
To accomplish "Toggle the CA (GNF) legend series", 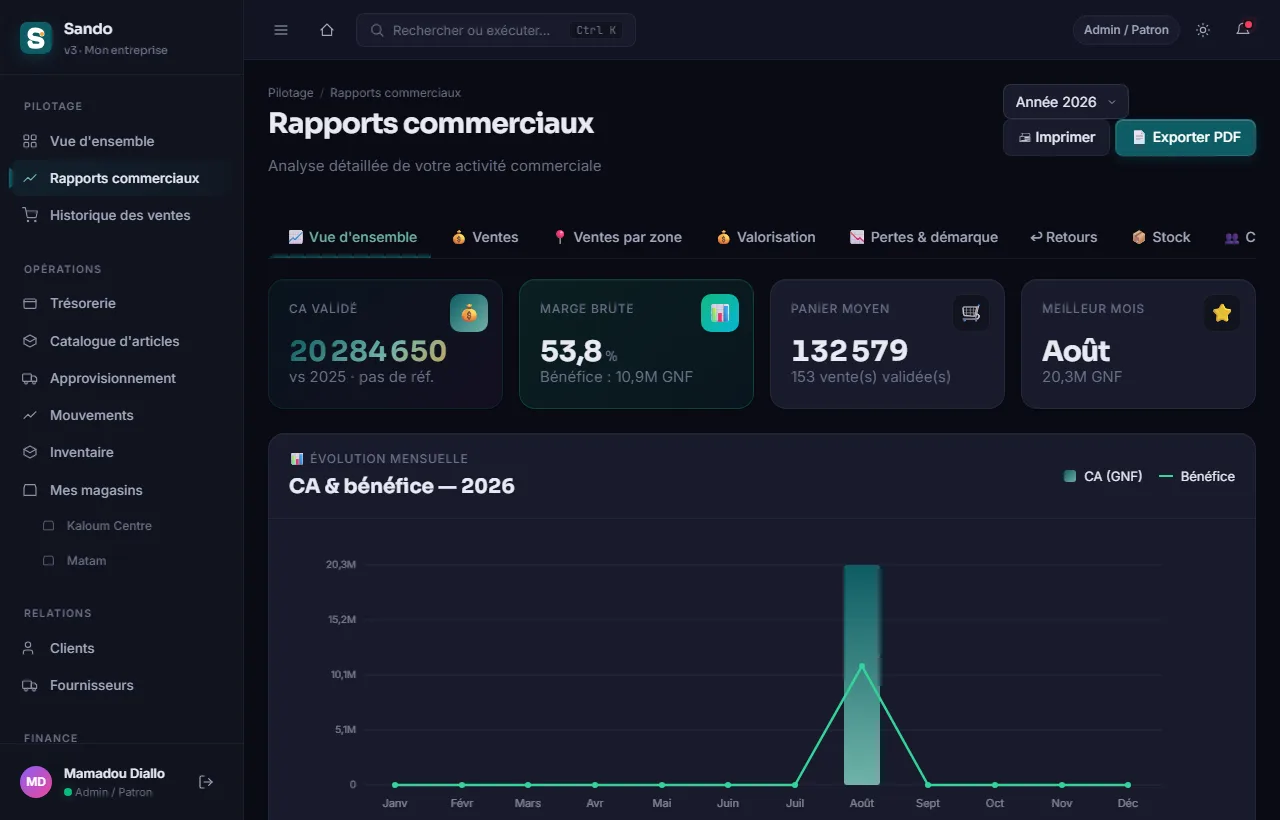I will pyautogui.click(x=1103, y=476).
